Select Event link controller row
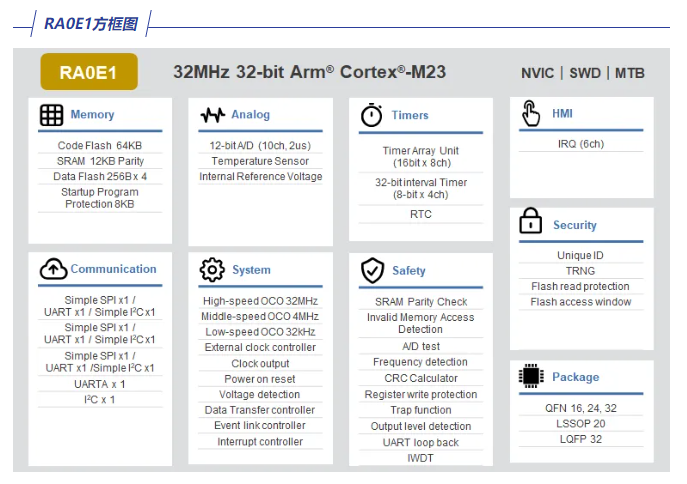This screenshot has height=484, width=687. coord(260,425)
